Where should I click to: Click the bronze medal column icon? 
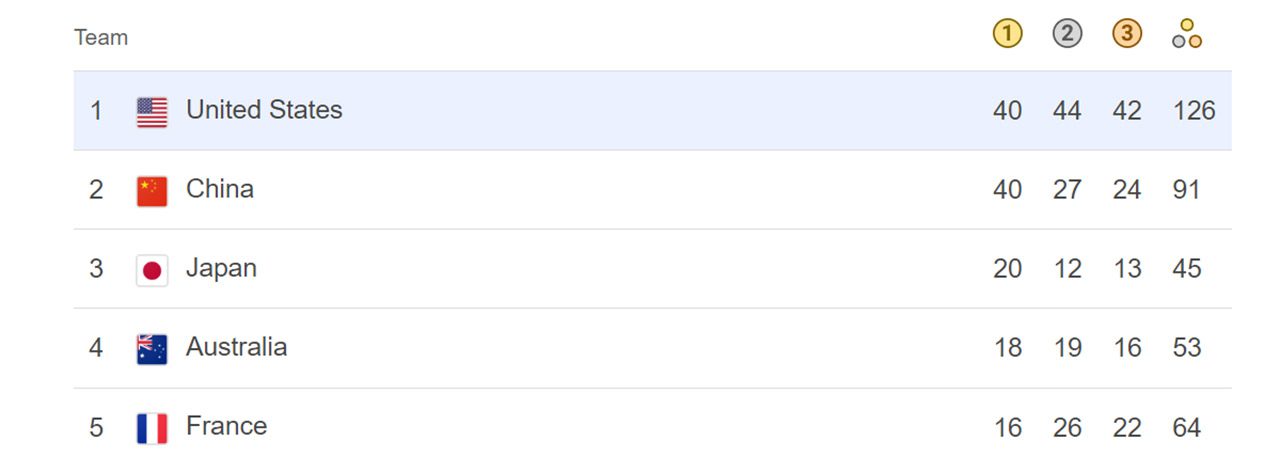pos(1127,34)
